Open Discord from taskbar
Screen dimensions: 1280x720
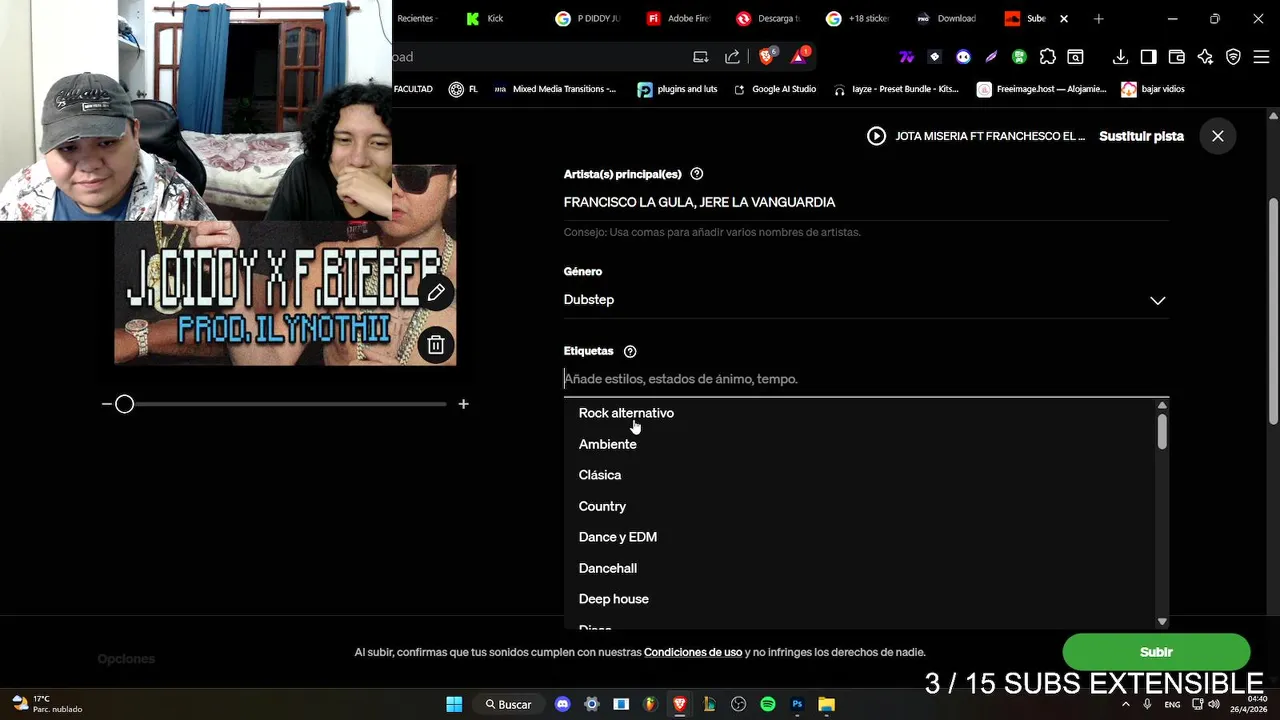pyautogui.click(x=562, y=704)
